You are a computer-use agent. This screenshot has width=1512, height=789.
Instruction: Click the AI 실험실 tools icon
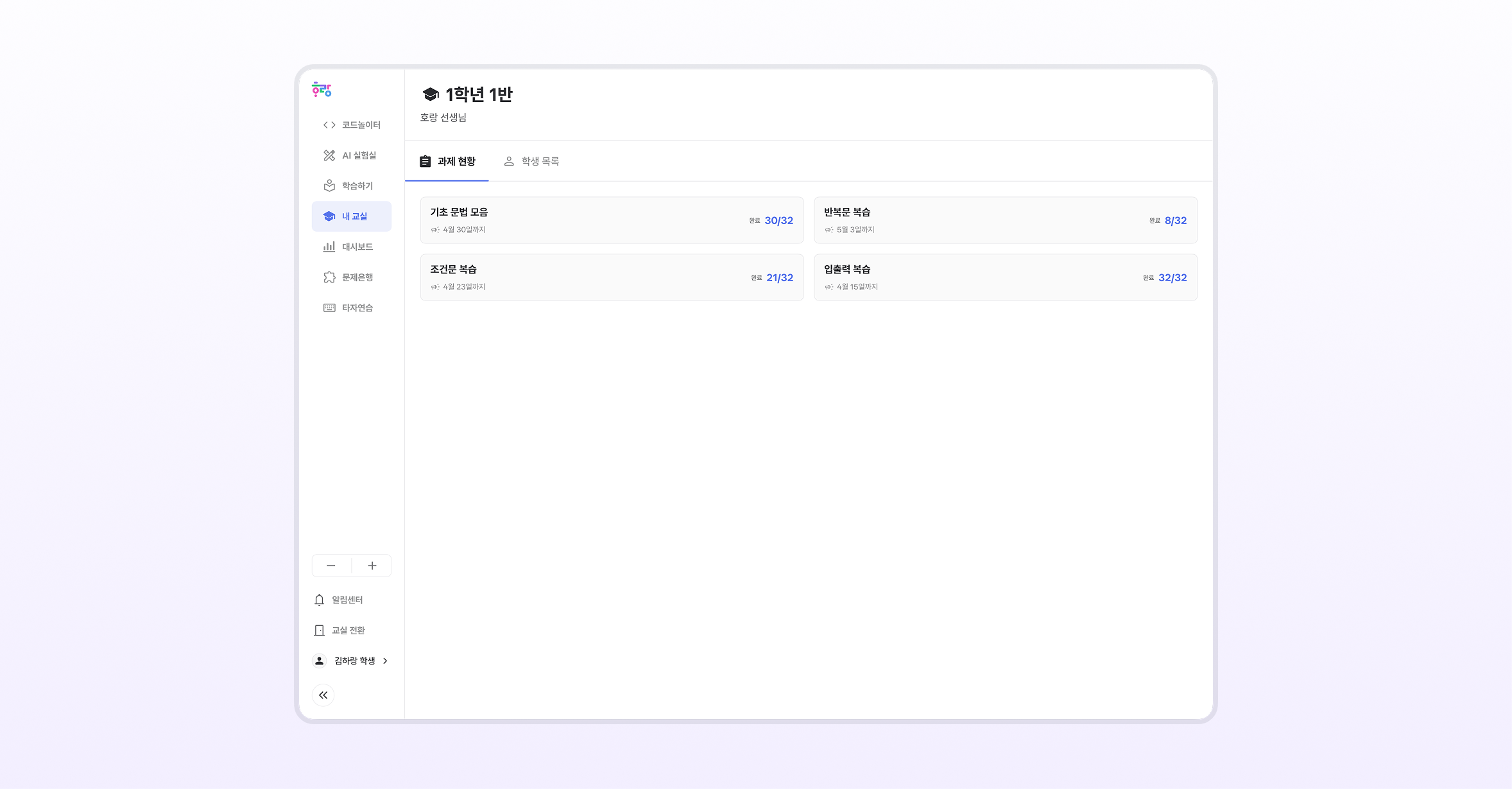click(x=329, y=155)
